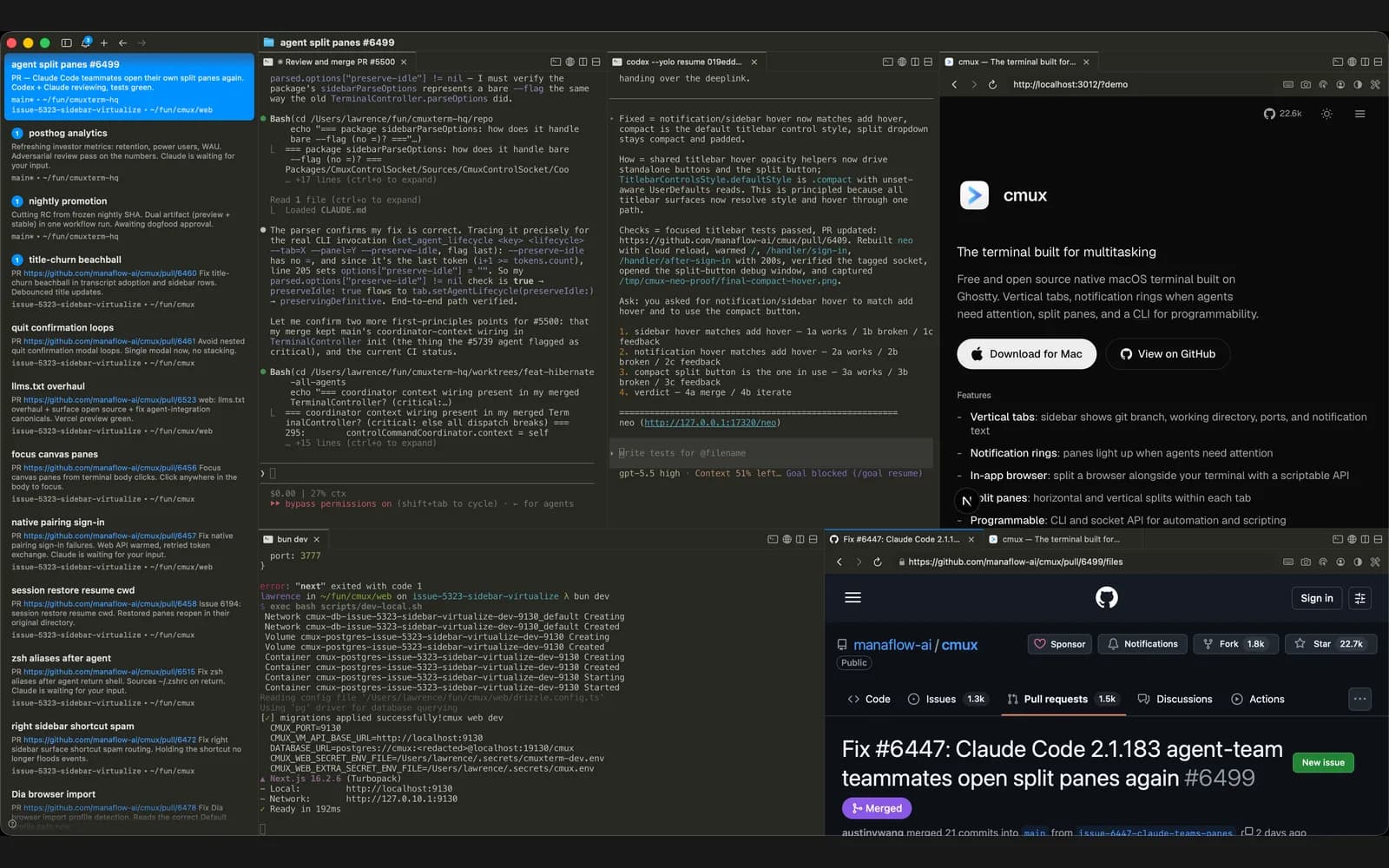Toggle the sidebar visibility icon

tap(67, 43)
